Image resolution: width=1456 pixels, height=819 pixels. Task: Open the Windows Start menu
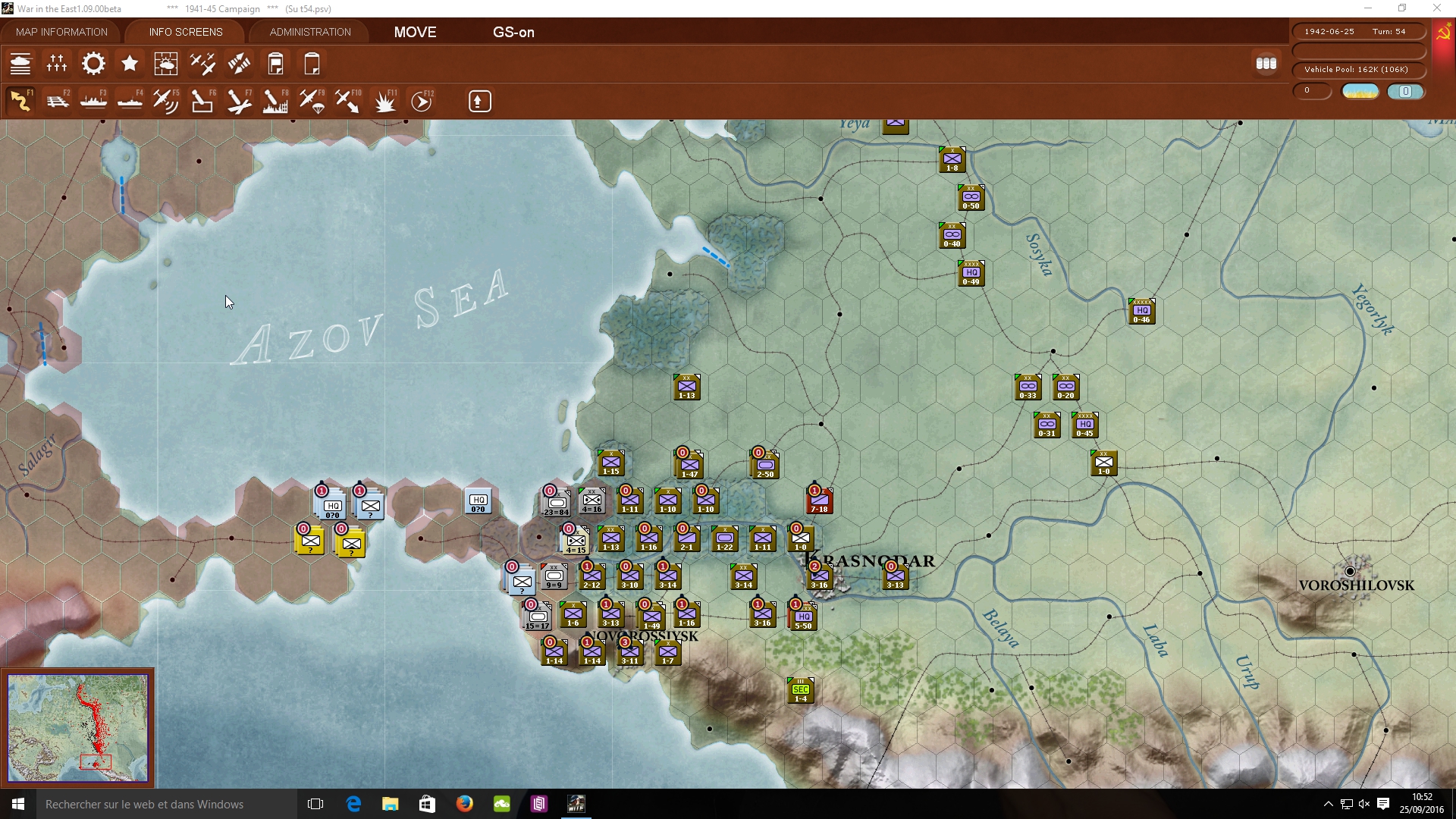[18, 804]
